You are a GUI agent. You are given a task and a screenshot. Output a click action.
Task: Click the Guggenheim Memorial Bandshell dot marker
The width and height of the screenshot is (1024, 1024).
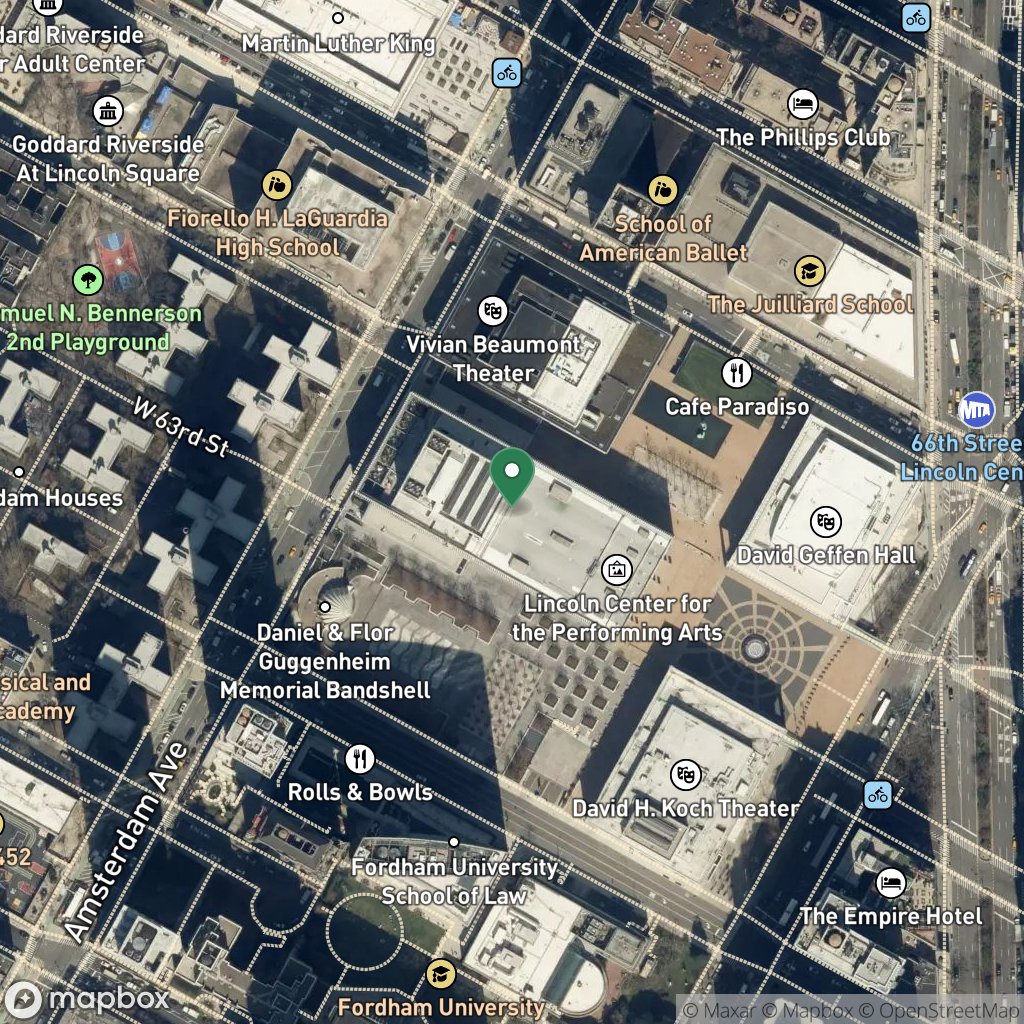click(325, 607)
